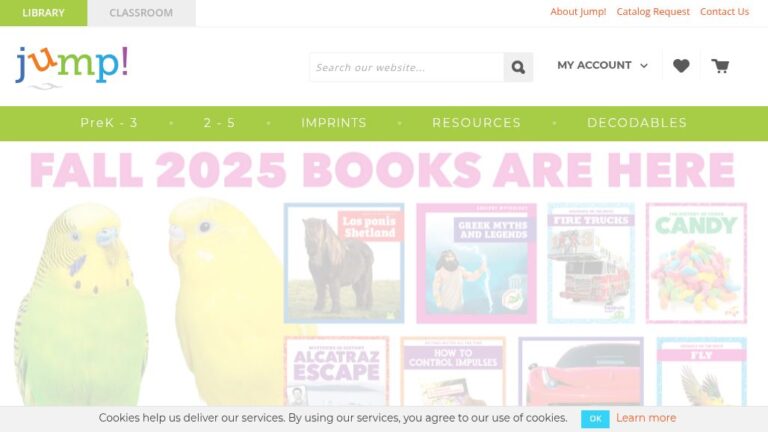
Task: Switch to the Library tab
Action: pyautogui.click(x=44, y=13)
